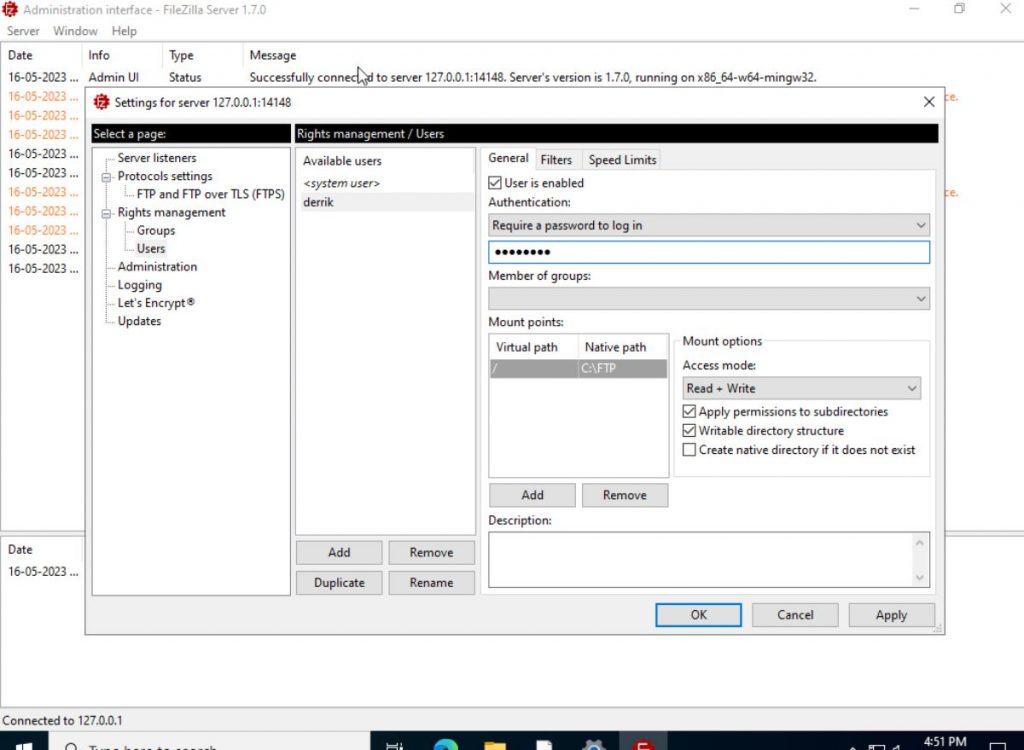Uncheck the User is enabled checkbox
Screen dimensions: 1024x750
point(495,183)
